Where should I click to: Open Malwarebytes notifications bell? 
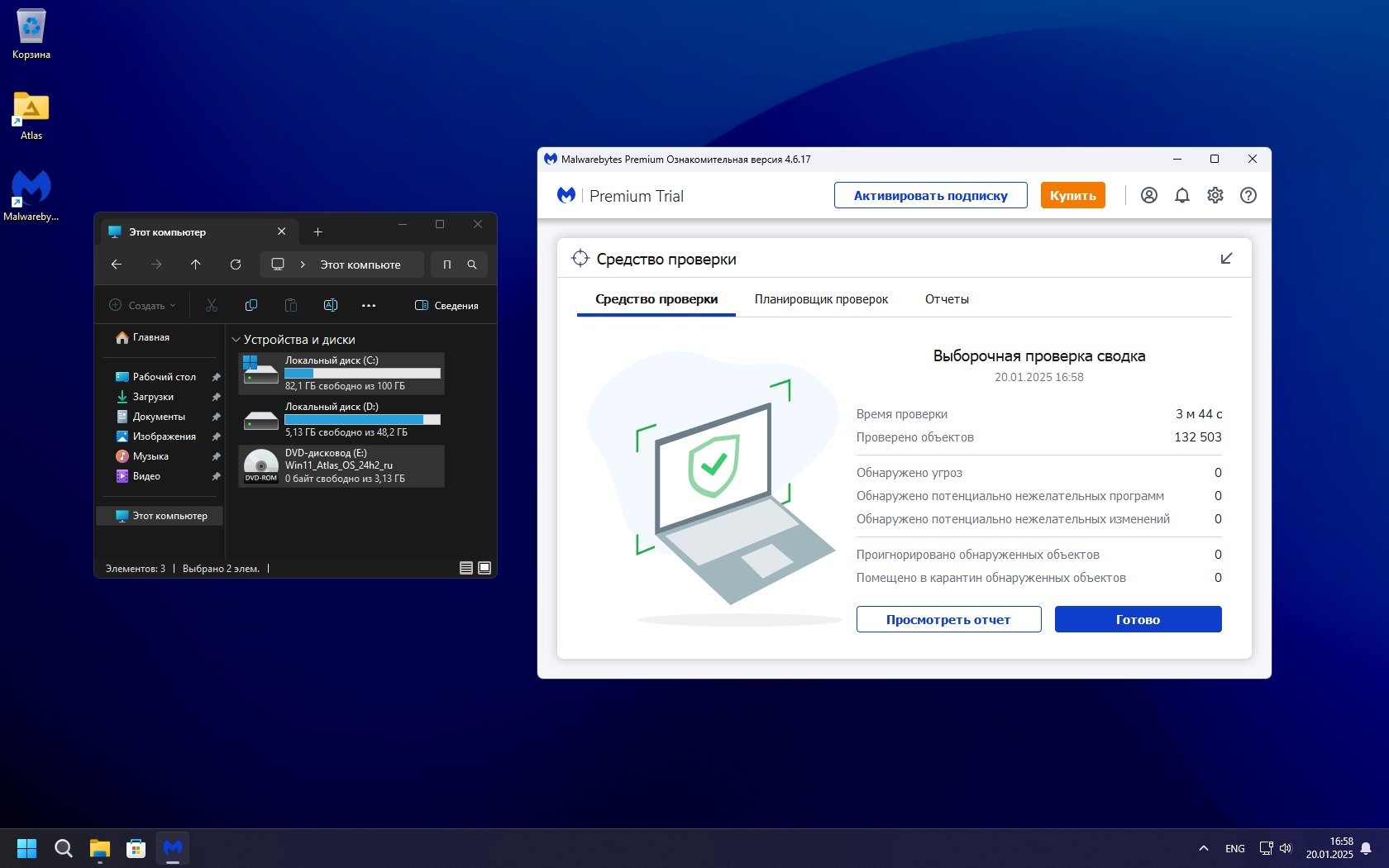(x=1181, y=196)
